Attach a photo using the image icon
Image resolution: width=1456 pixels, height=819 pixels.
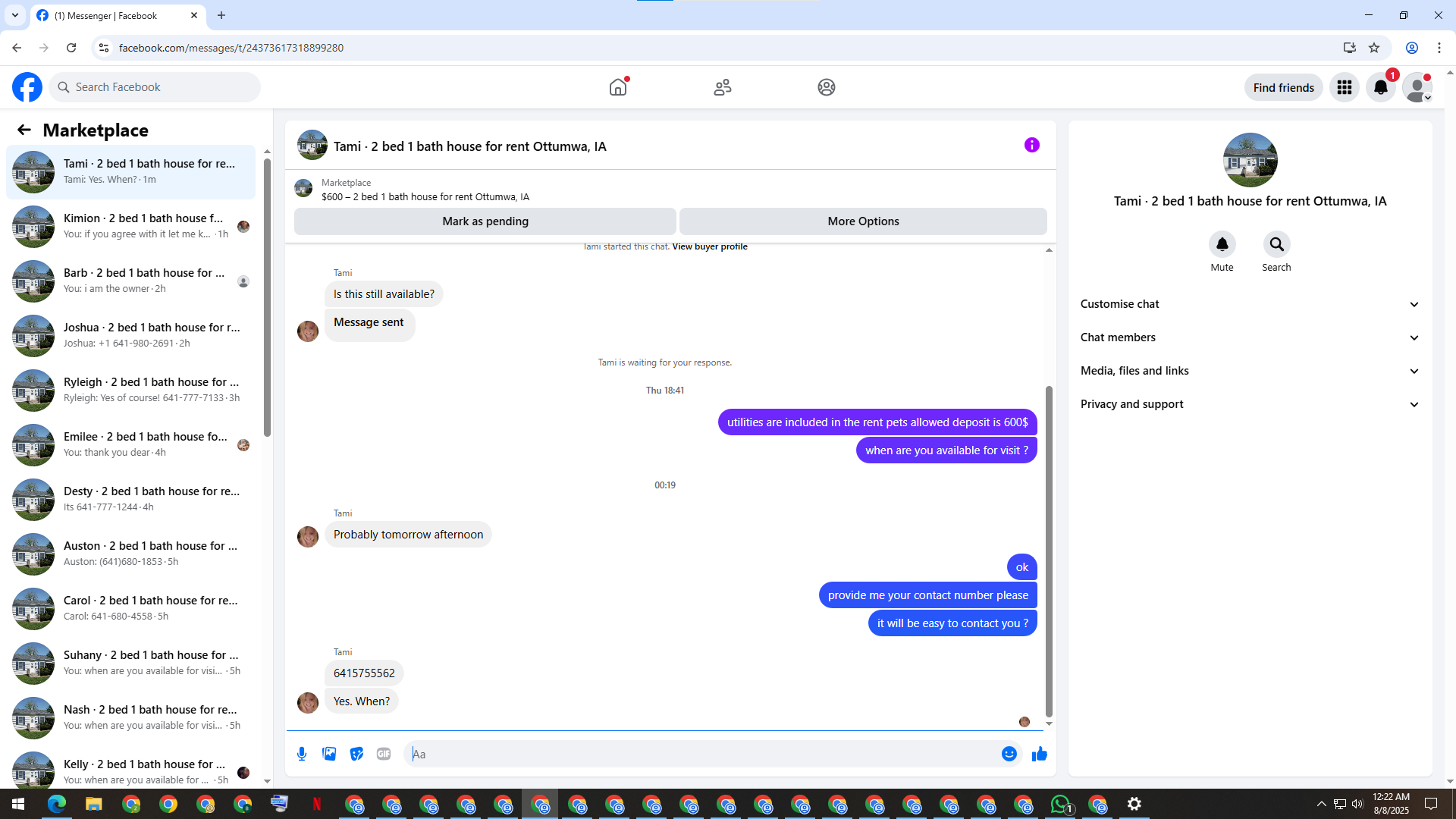click(329, 754)
